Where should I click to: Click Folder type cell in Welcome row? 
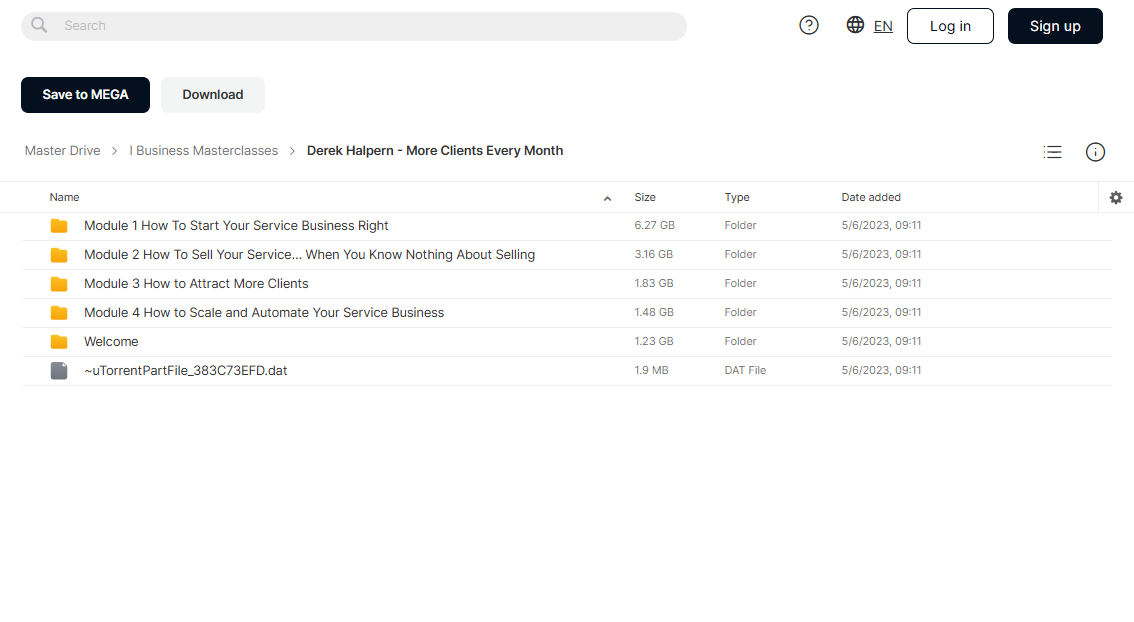741,341
